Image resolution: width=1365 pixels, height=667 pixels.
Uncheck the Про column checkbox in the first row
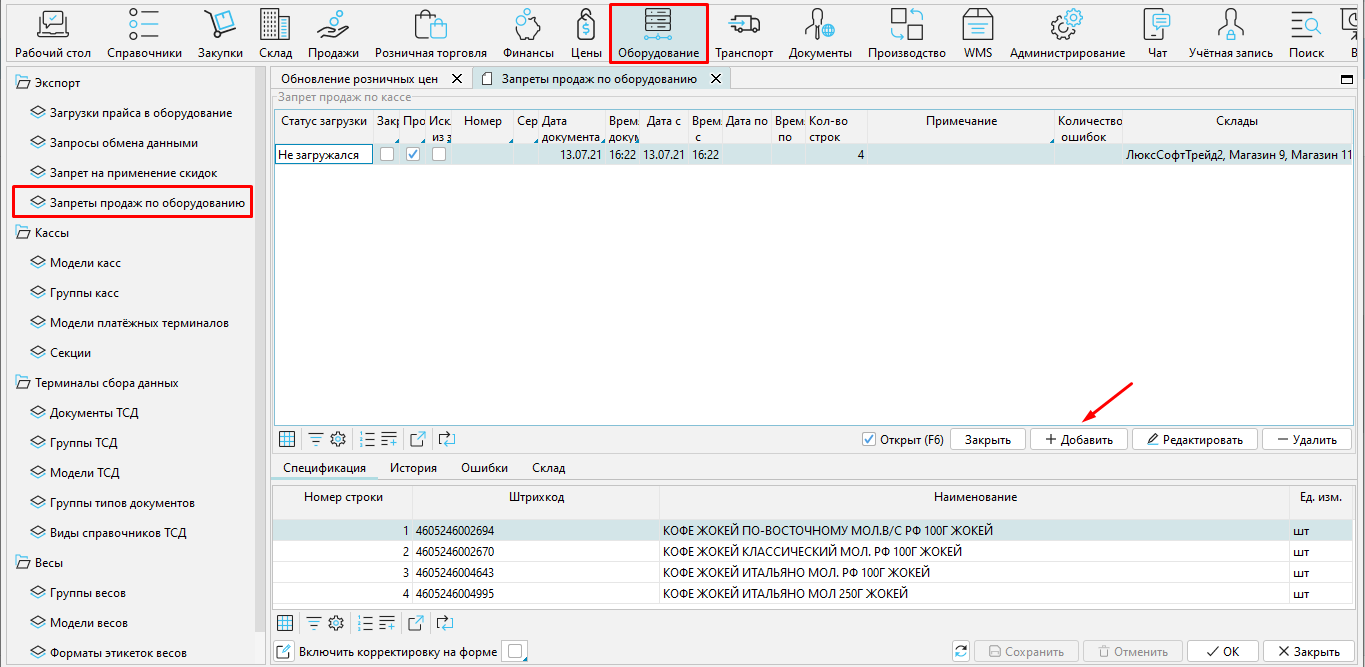pos(413,154)
